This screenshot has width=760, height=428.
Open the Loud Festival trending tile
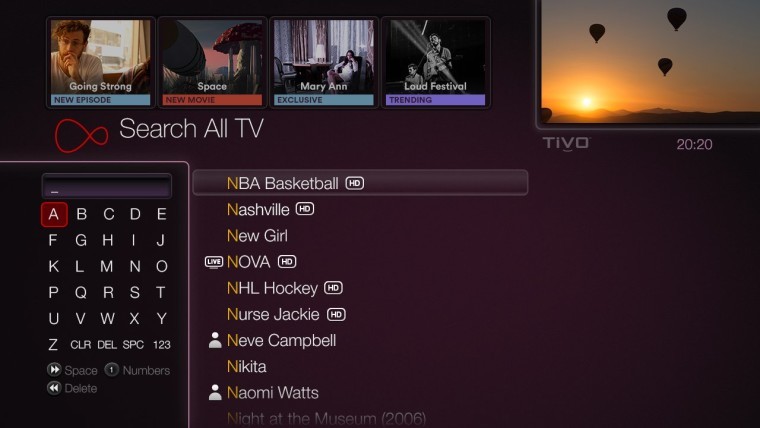point(435,63)
